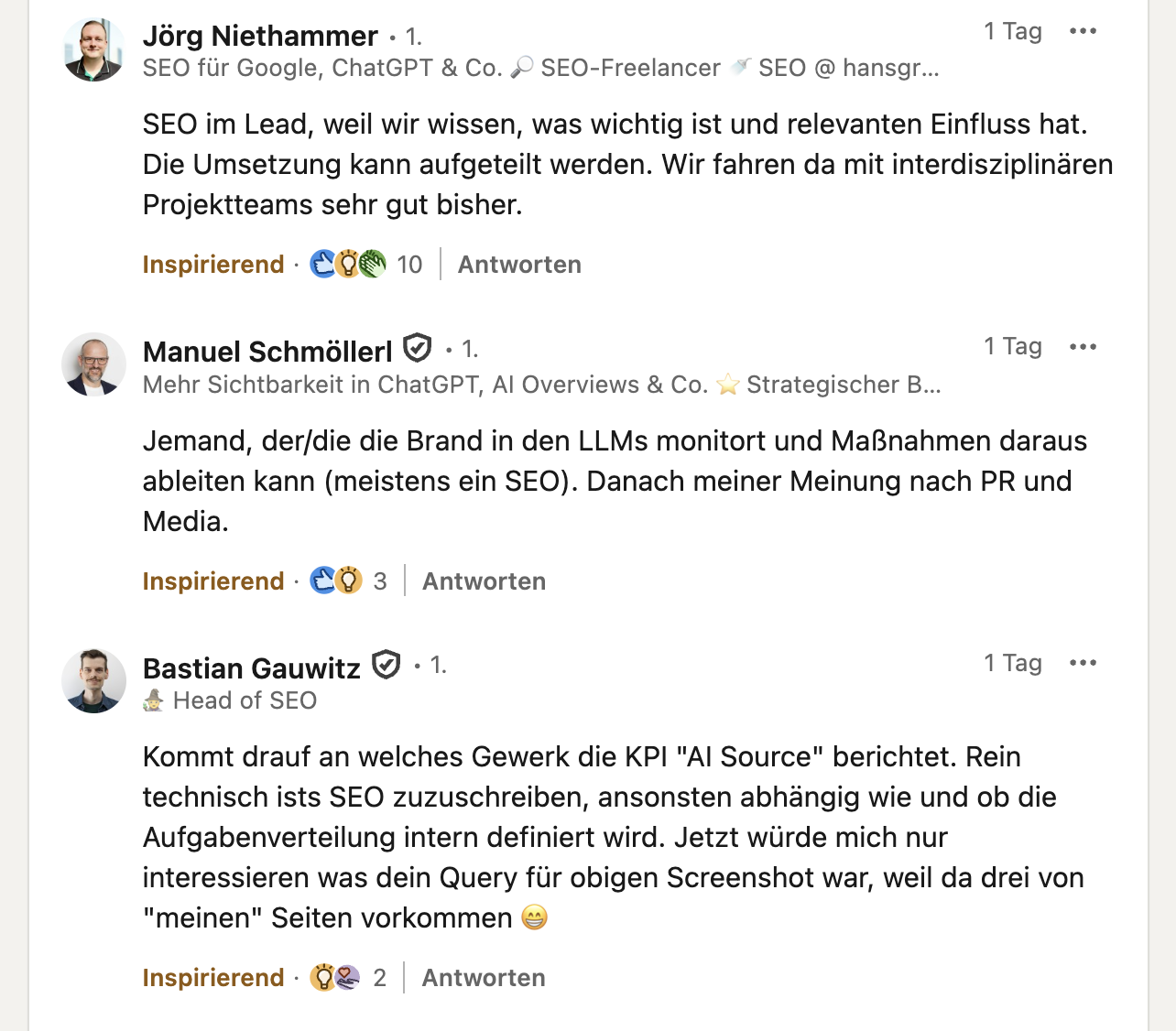This screenshot has height=1031, width=1176.
Task: Open options menu on Jörg Niethammer's comment
Action: click(1083, 31)
